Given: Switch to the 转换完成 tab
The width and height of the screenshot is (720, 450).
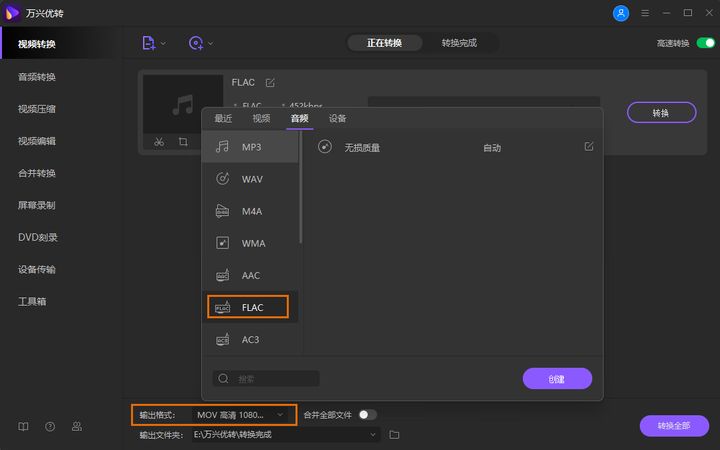Looking at the screenshot, I should pos(459,43).
